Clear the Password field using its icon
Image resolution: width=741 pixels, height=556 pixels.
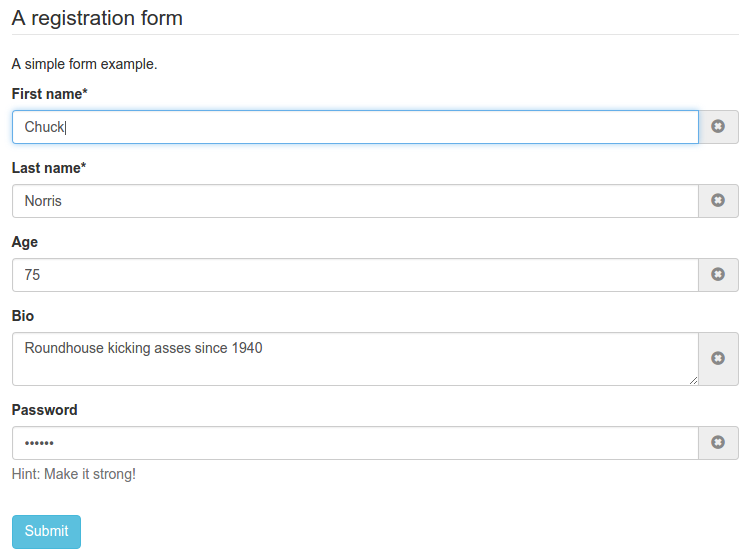pos(718,443)
